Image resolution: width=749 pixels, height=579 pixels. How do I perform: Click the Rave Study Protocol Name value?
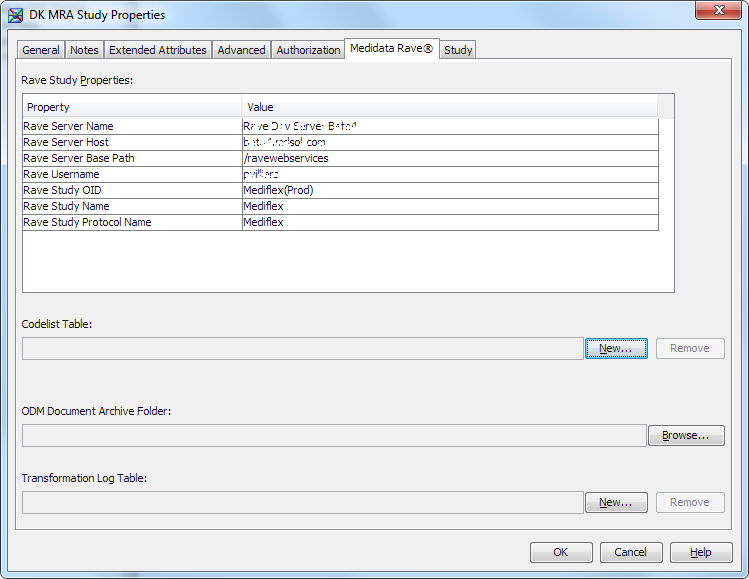pos(450,222)
